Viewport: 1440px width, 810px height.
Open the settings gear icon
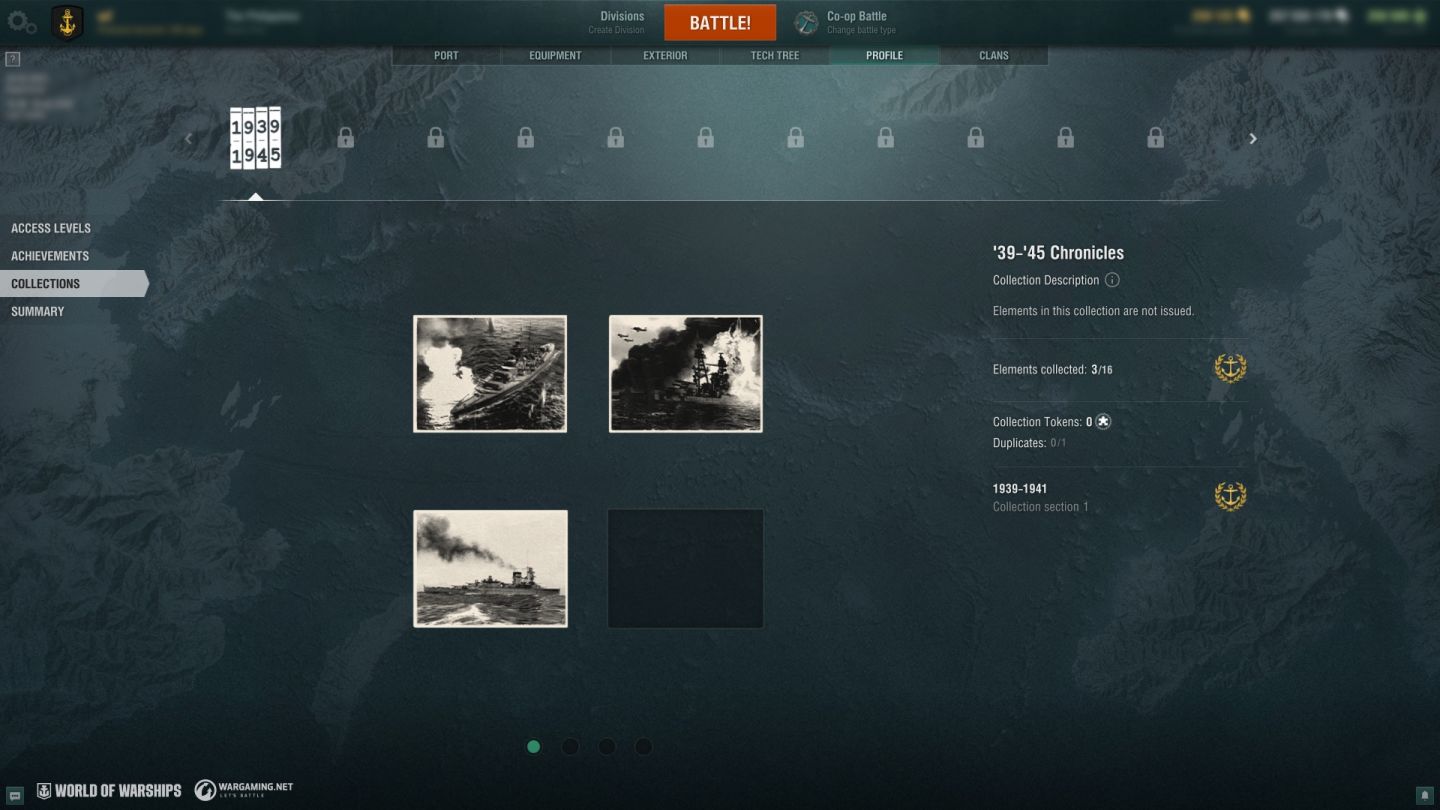[22, 22]
